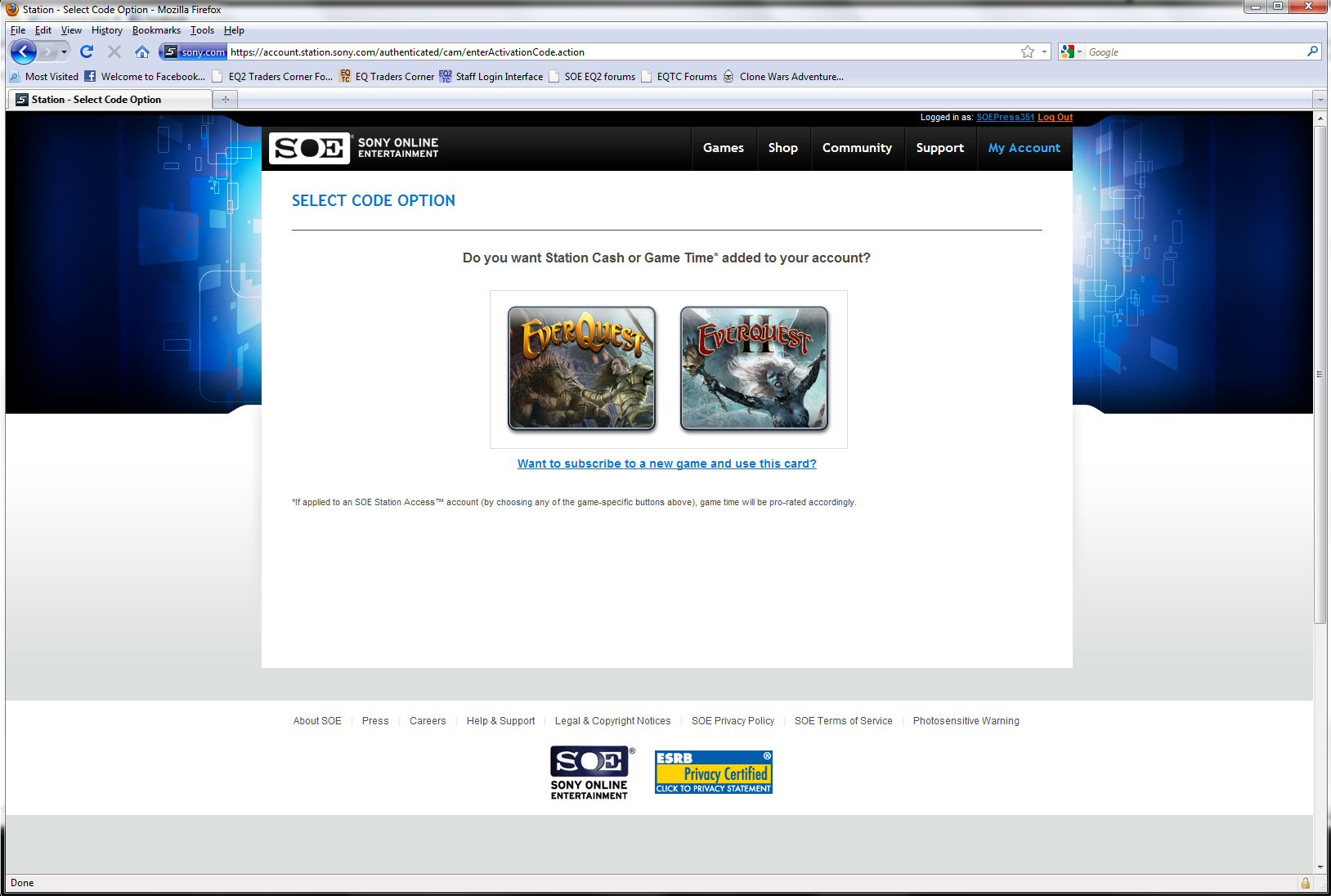This screenshot has height=896, width=1331.
Task: Choose the EverQuest game image
Action: pos(581,368)
